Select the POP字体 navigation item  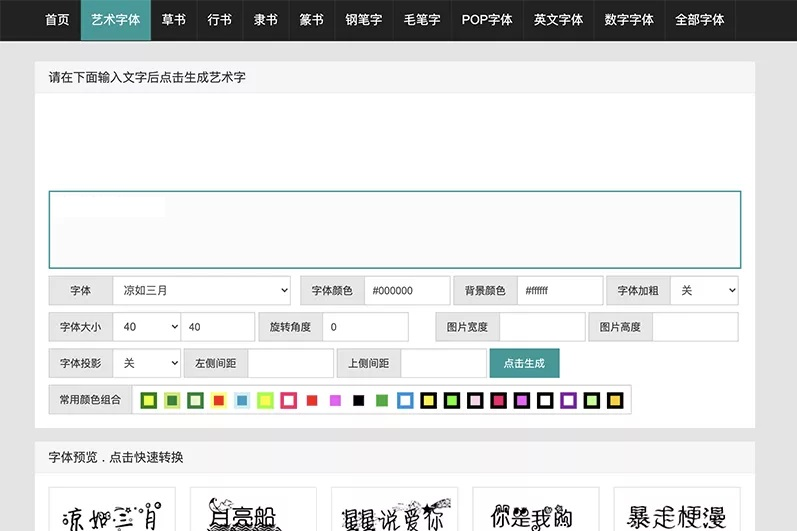tap(487, 20)
